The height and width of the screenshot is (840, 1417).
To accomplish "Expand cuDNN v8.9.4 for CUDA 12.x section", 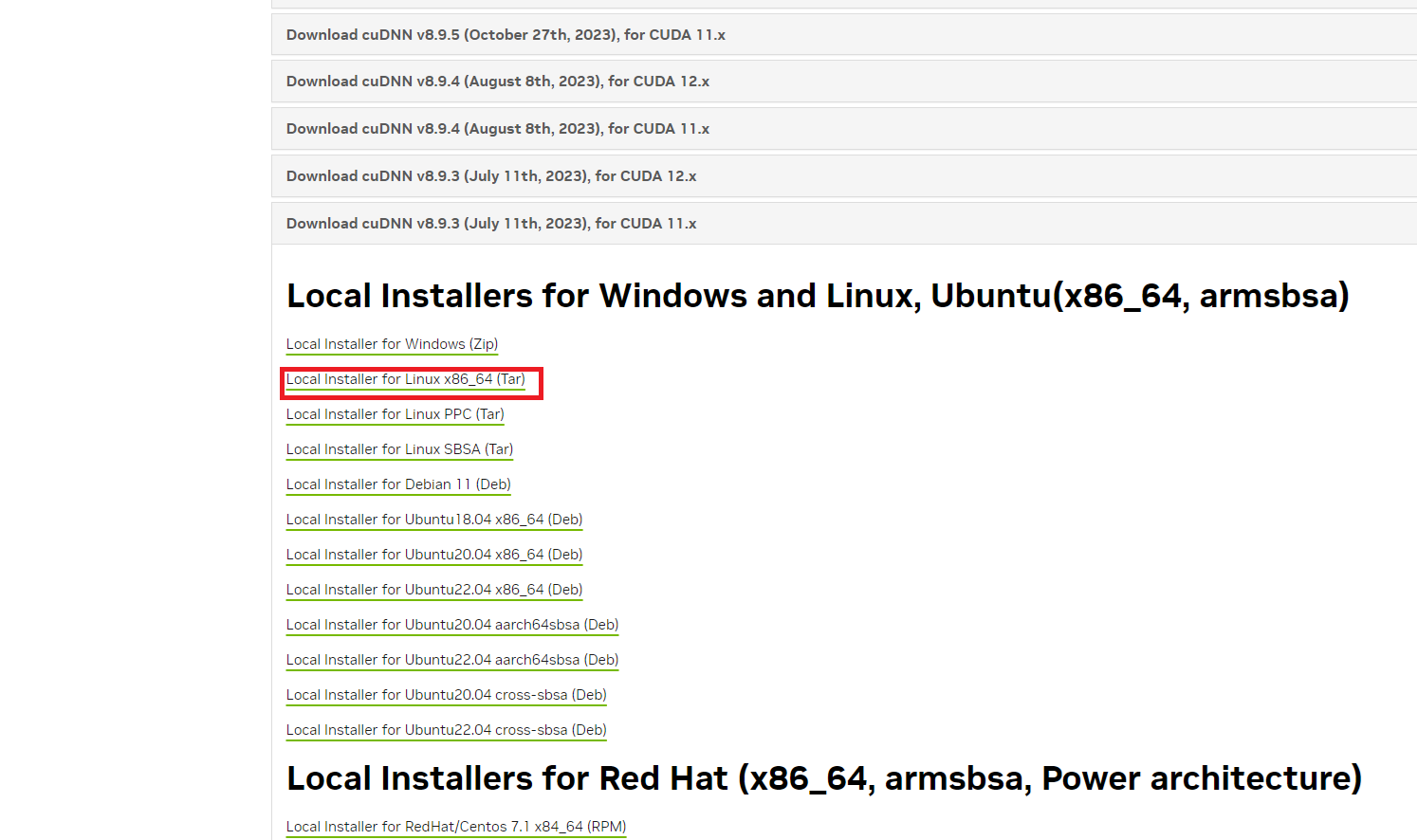I will [844, 82].
